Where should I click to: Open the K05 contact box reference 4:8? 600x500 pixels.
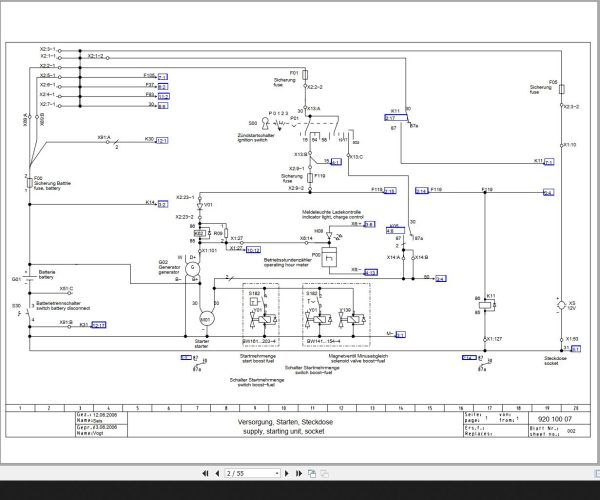(x=395, y=231)
